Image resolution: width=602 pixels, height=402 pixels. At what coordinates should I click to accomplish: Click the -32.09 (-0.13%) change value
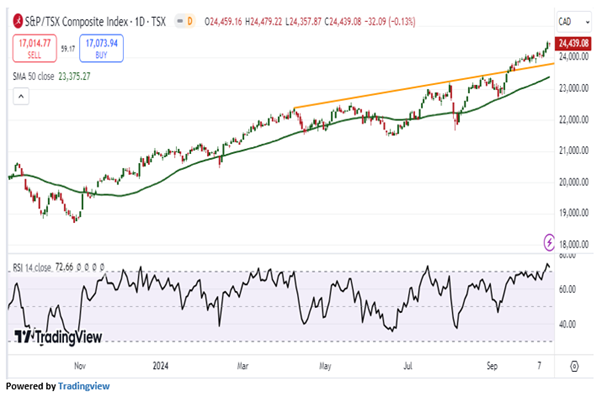click(390, 22)
